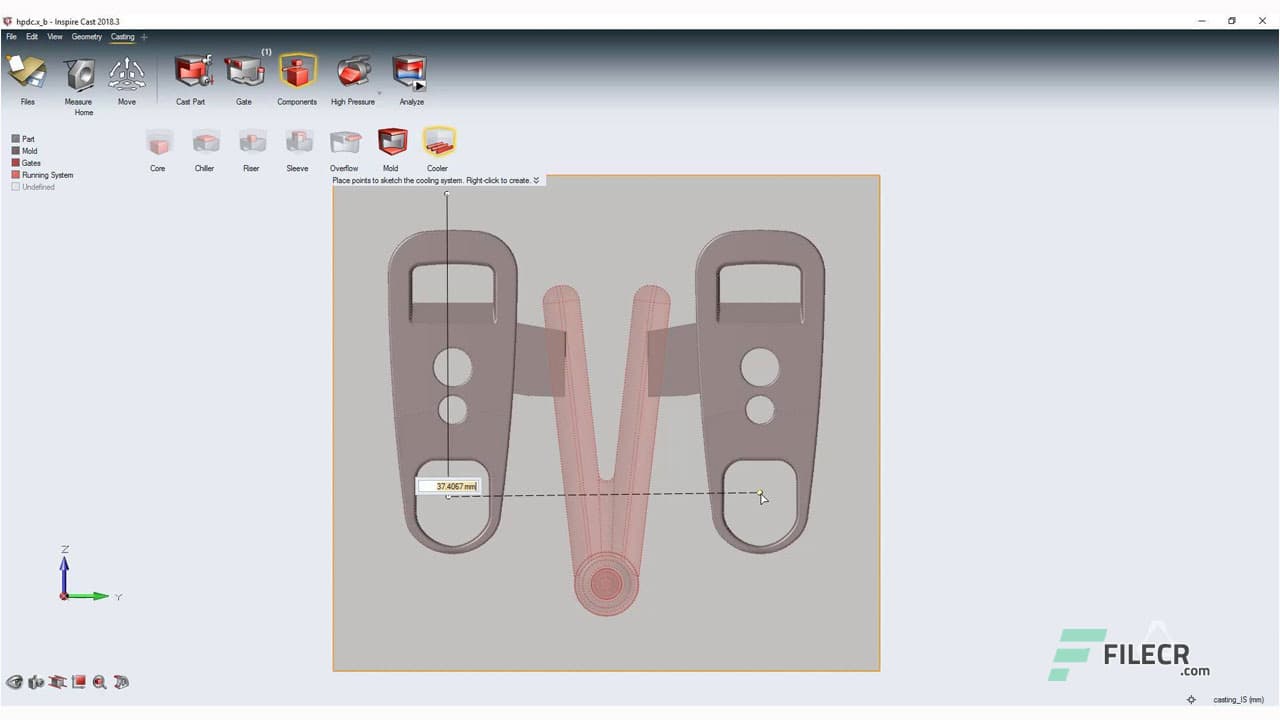This screenshot has width=1280, height=720.
Task: Open the File menu
Action: [11, 37]
